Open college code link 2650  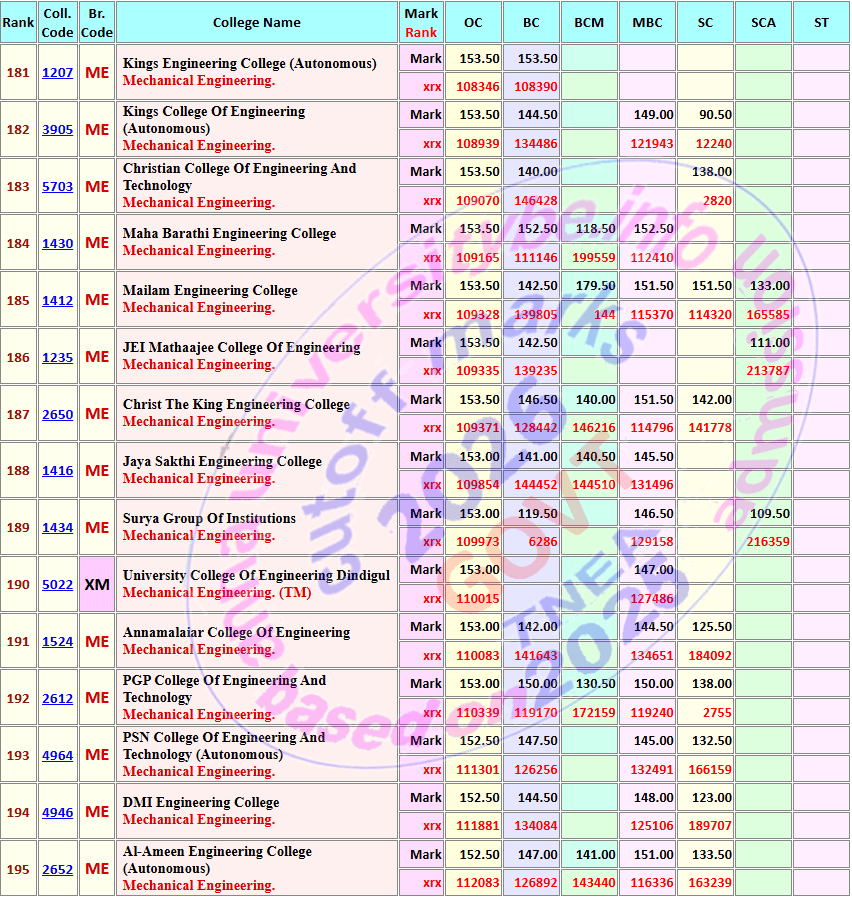57,414
